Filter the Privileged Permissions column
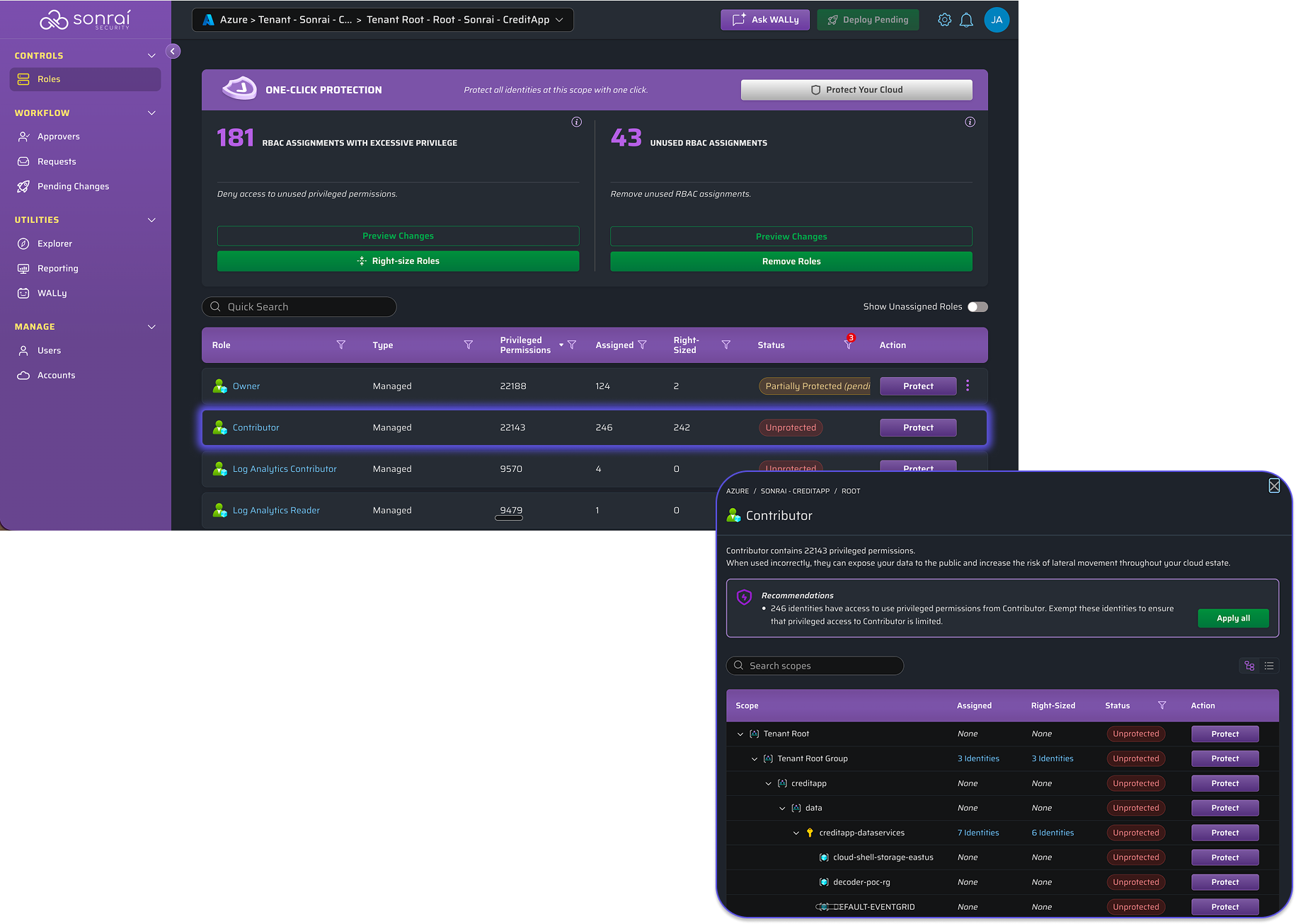Viewport: 1296px width, 924px height. pos(572,345)
